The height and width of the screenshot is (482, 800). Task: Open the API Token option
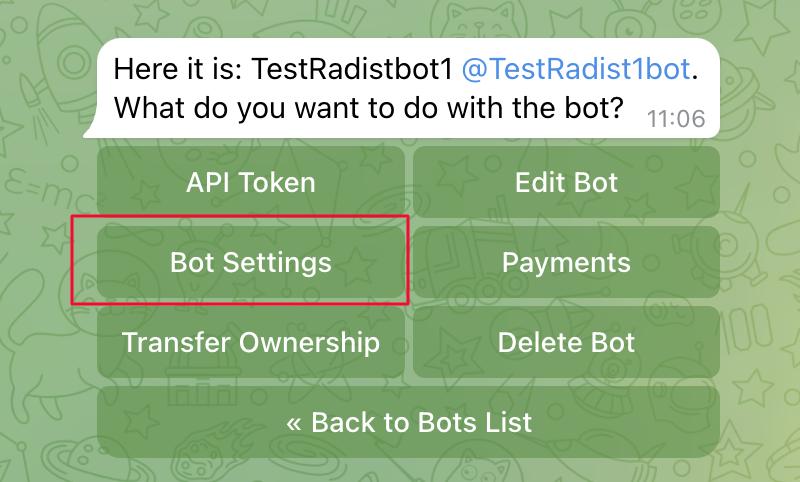250,183
